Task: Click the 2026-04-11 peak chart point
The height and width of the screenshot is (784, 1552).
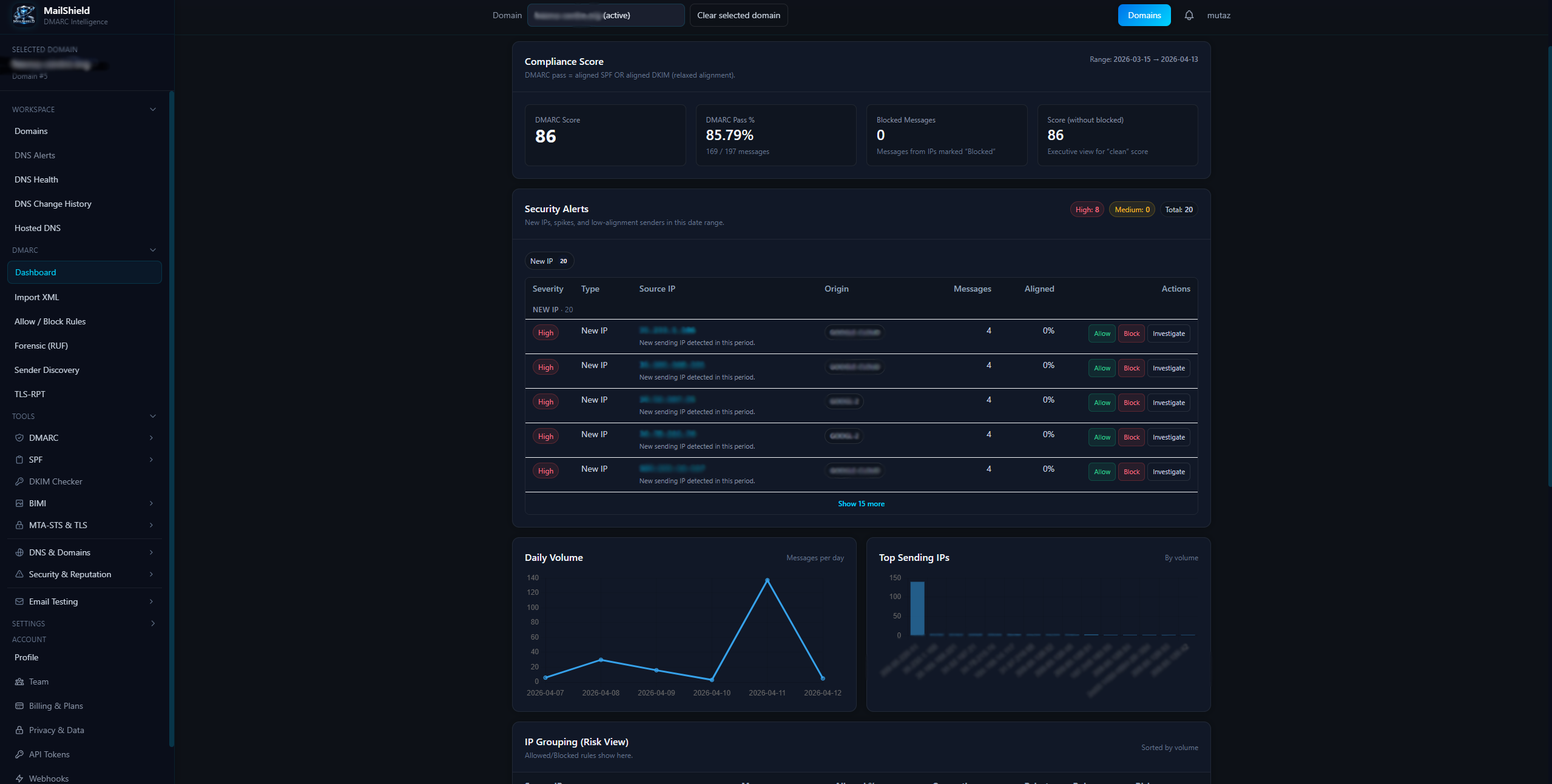Action: click(x=767, y=580)
